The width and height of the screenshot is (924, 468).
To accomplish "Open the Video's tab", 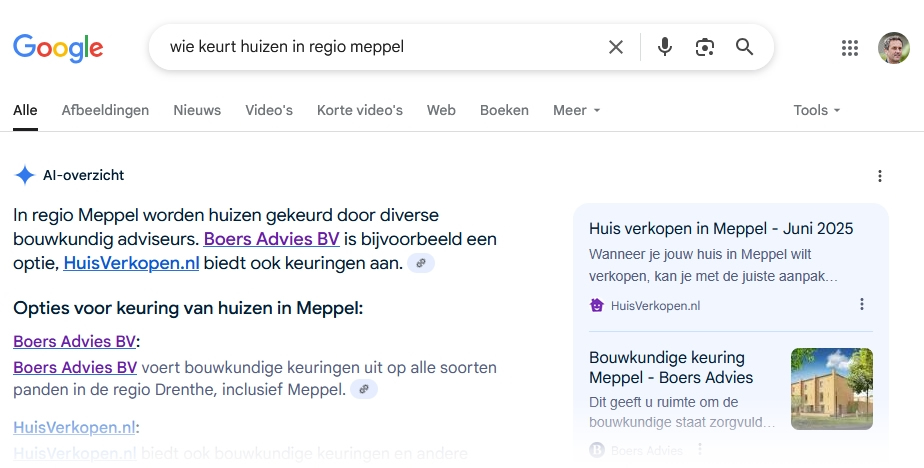I will click(x=269, y=110).
